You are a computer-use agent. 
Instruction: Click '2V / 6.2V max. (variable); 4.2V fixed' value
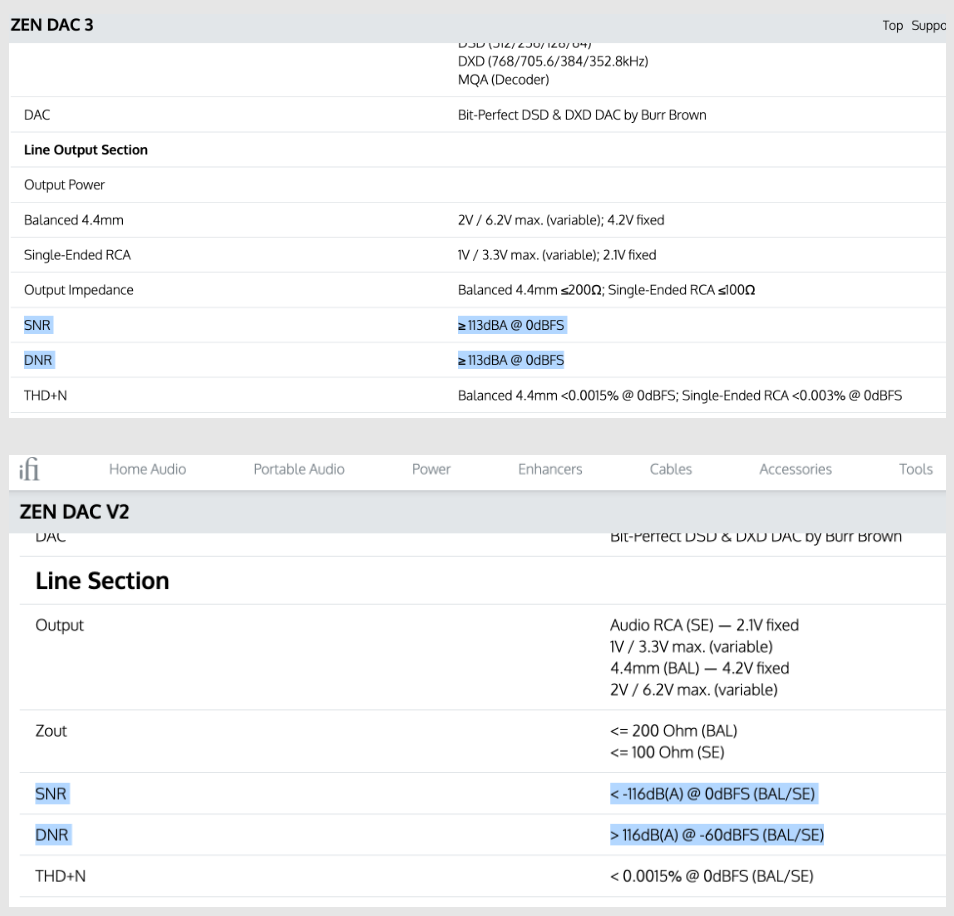pos(561,220)
